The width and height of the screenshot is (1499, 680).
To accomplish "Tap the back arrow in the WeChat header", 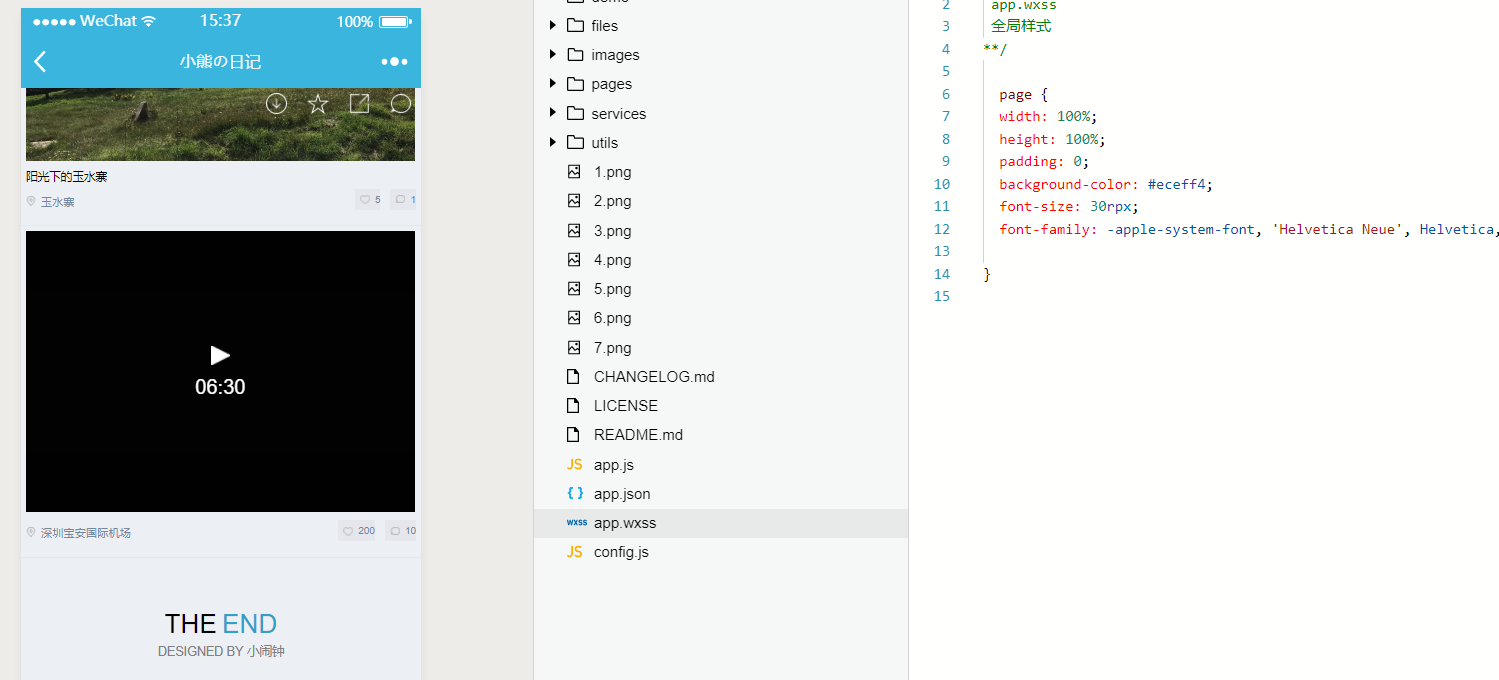I will [x=40, y=62].
